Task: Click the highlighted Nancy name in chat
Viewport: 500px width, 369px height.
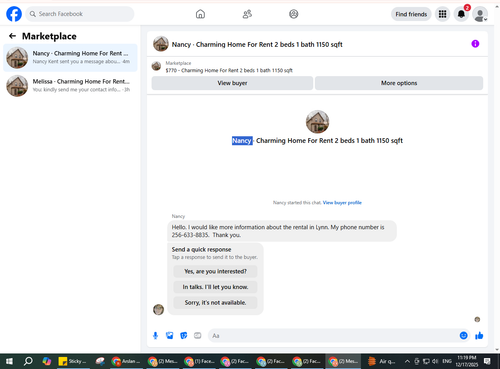Action: [x=242, y=141]
